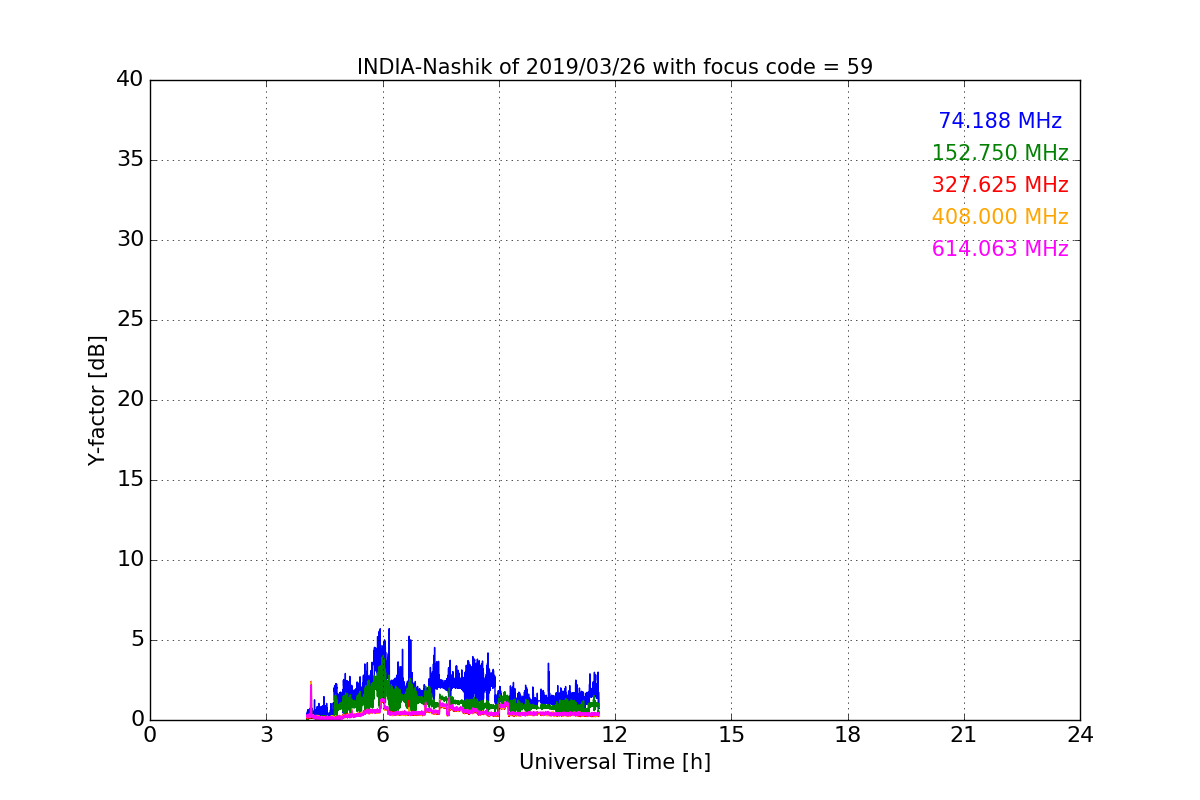Click the y-axis tick label 40

[130, 80]
